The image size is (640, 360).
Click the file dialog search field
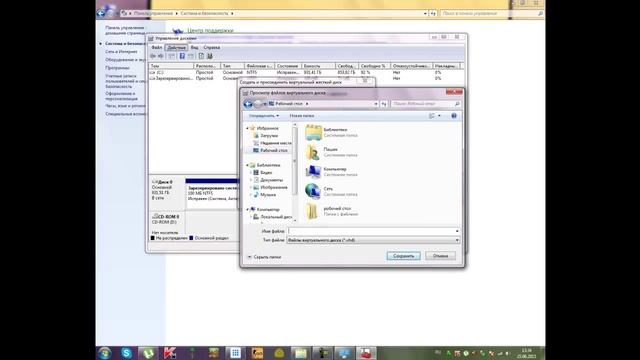pyautogui.click(x=426, y=104)
